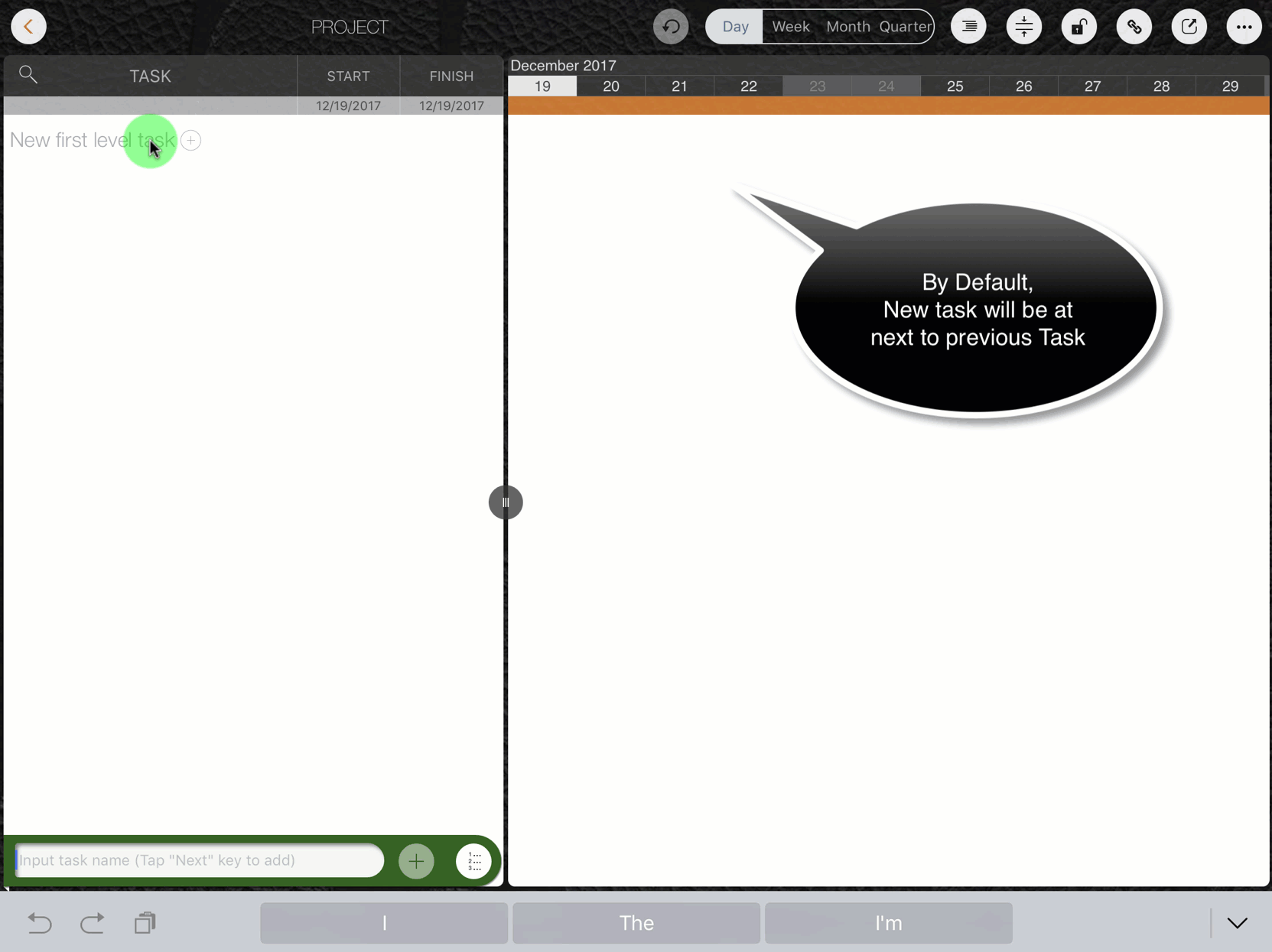Click the keyboard undo arrow

[x=40, y=923]
